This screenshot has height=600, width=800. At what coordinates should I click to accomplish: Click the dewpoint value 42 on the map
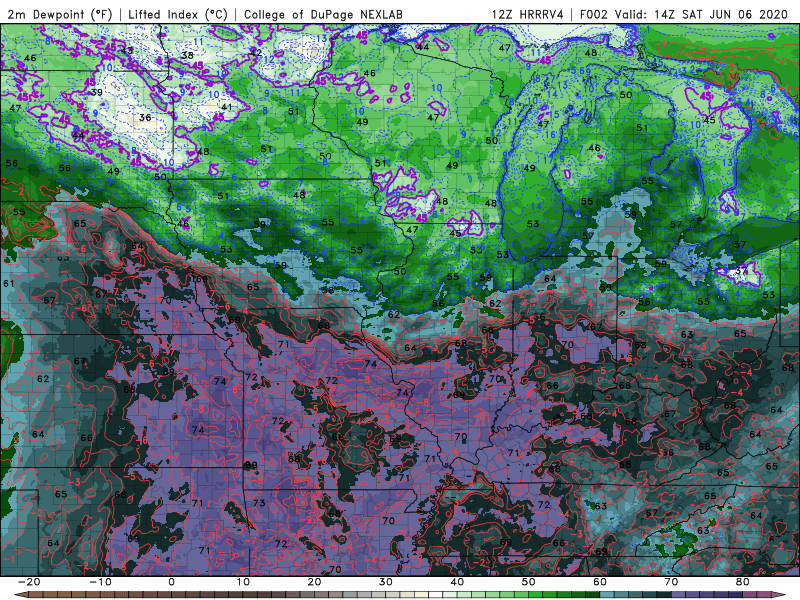(256, 53)
